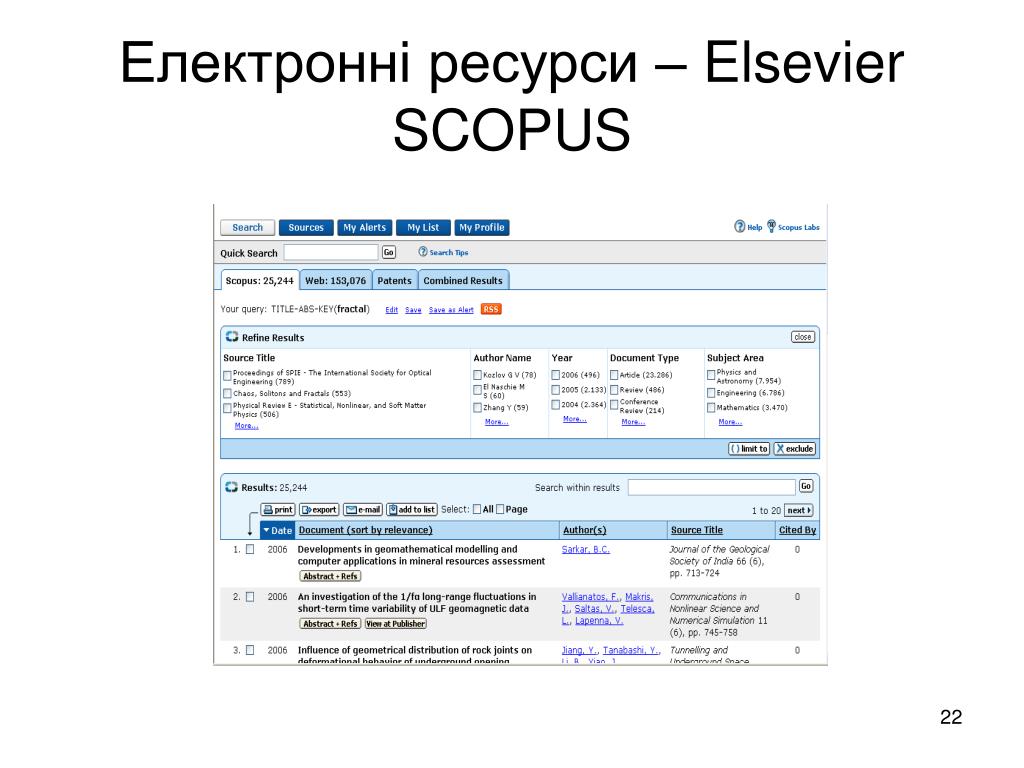1024x768 pixels.
Task: Check Conference Review document type
Action: [614, 405]
